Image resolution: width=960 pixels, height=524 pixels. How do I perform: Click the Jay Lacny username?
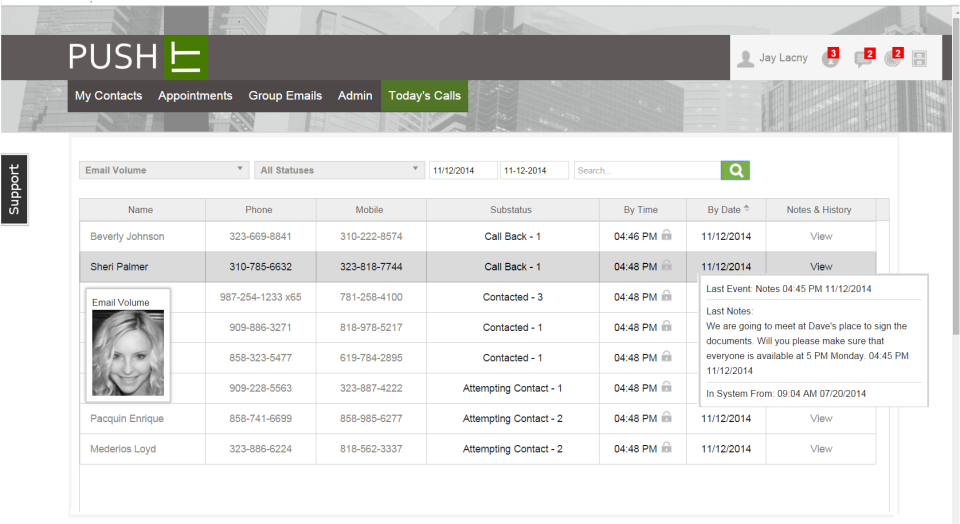783,58
